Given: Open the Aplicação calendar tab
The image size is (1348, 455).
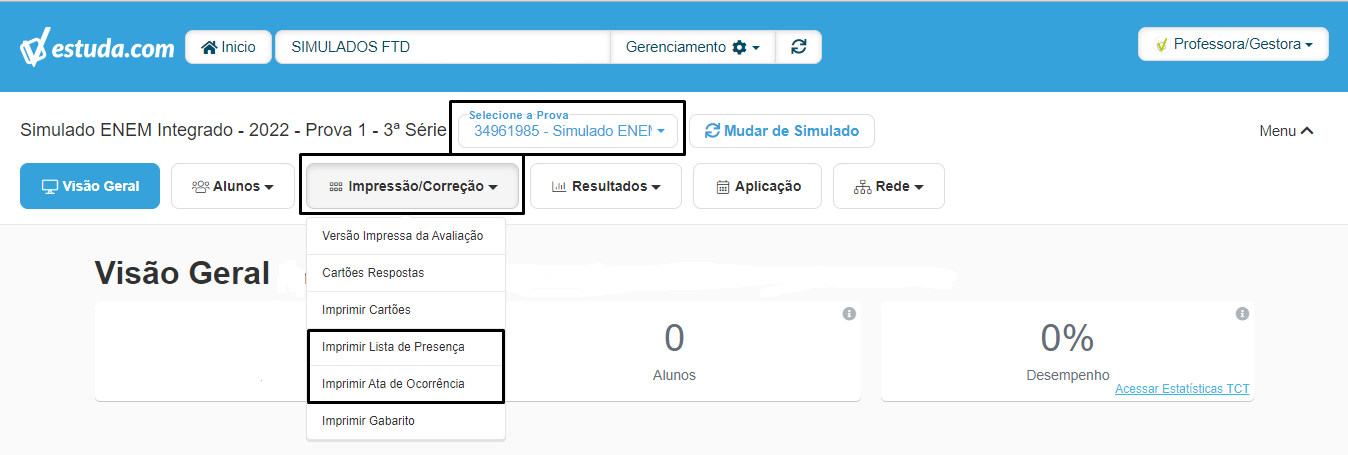Looking at the screenshot, I should (757, 186).
